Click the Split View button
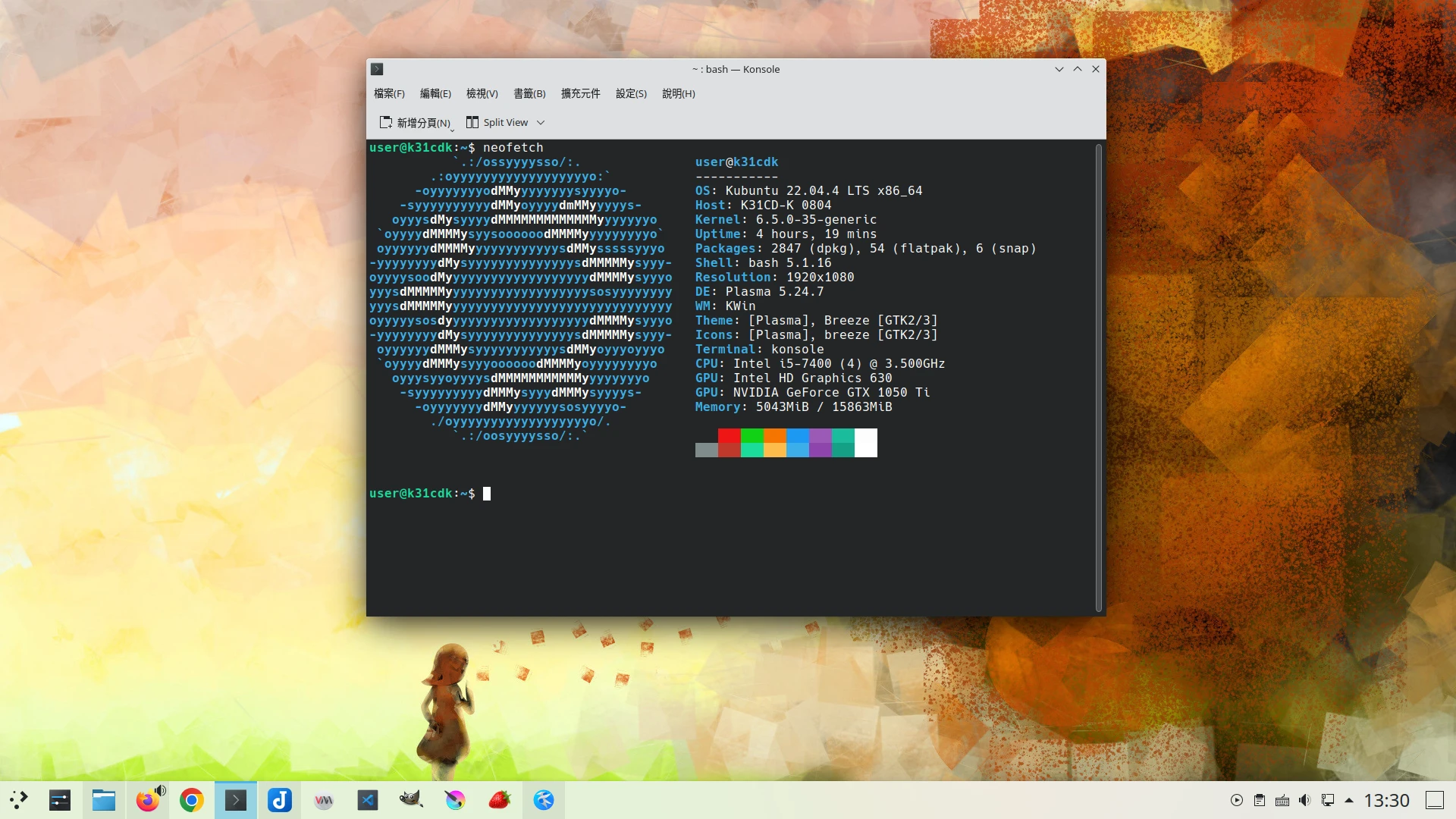 (x=497, y=122)
